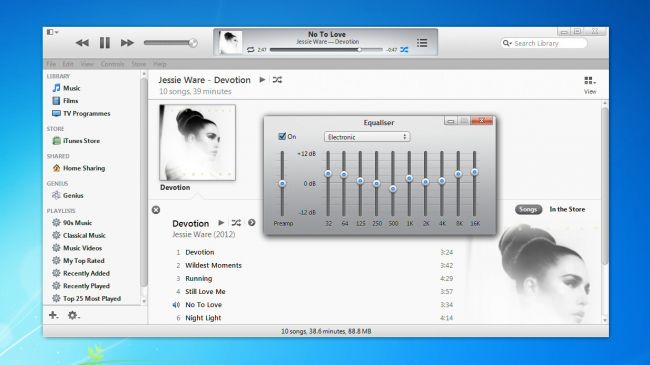Select Music in the library sidebar
This screenshot has width=650, height=365.
[x=66, y=88]
